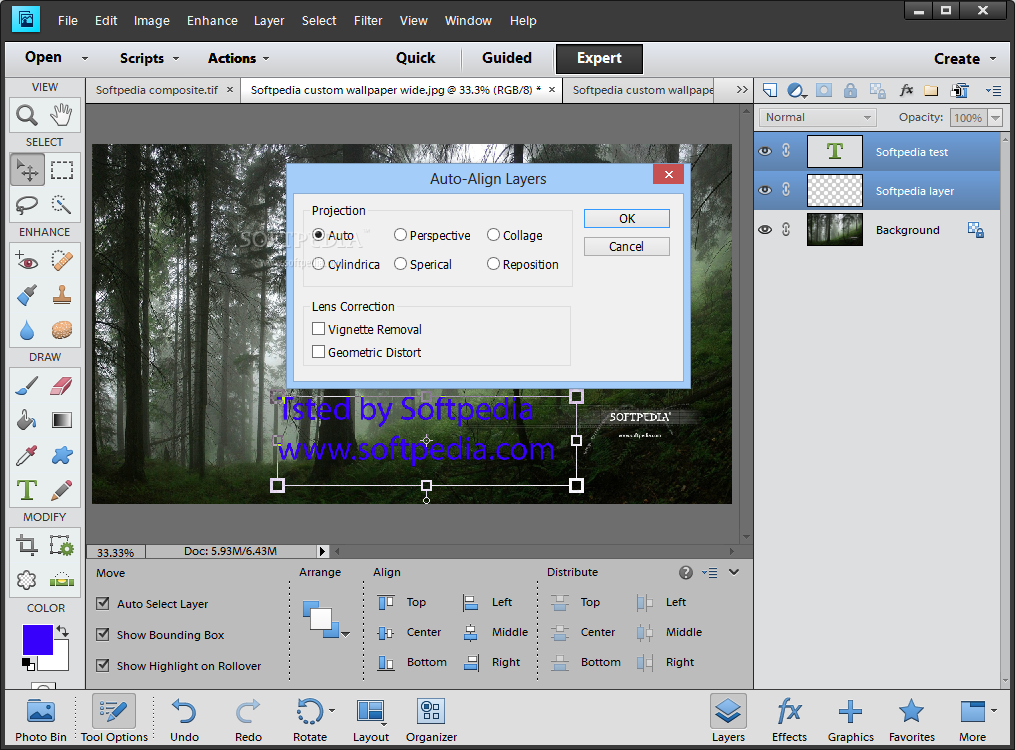
Task: Align layers to Top
Action: click(x=402, y=602)
